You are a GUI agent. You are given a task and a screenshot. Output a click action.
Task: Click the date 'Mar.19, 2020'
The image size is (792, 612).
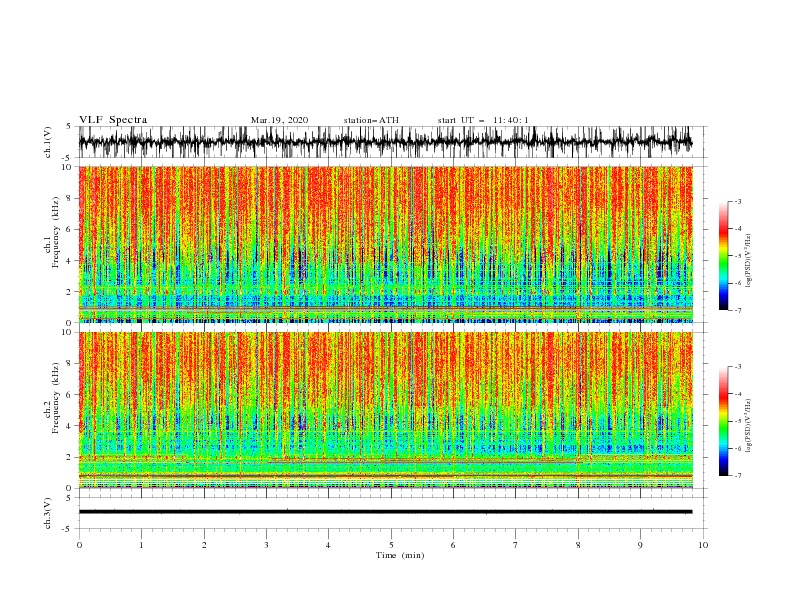coord(279,120)
